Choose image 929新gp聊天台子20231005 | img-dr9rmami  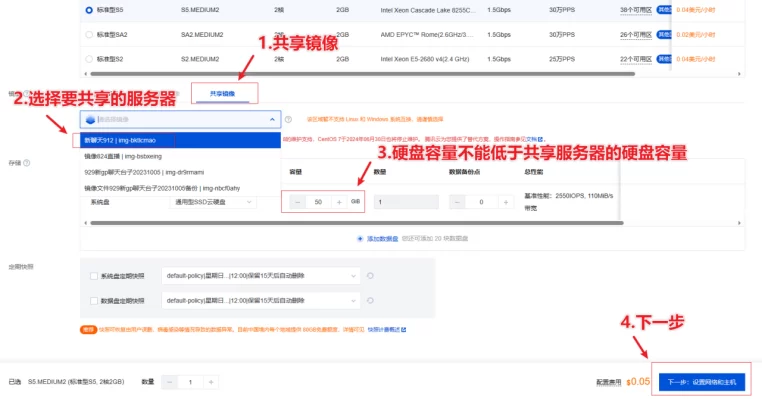(x=180, y=173)
